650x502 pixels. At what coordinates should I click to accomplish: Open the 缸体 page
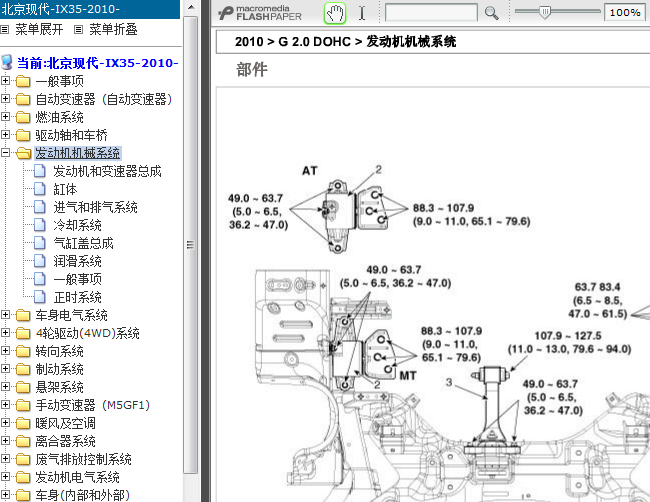coord(65,189)
